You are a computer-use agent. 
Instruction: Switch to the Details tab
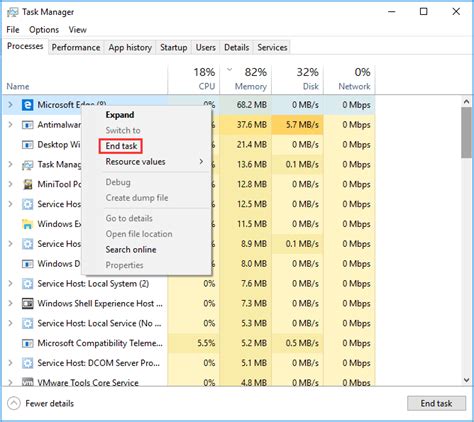tap(237, 48)
